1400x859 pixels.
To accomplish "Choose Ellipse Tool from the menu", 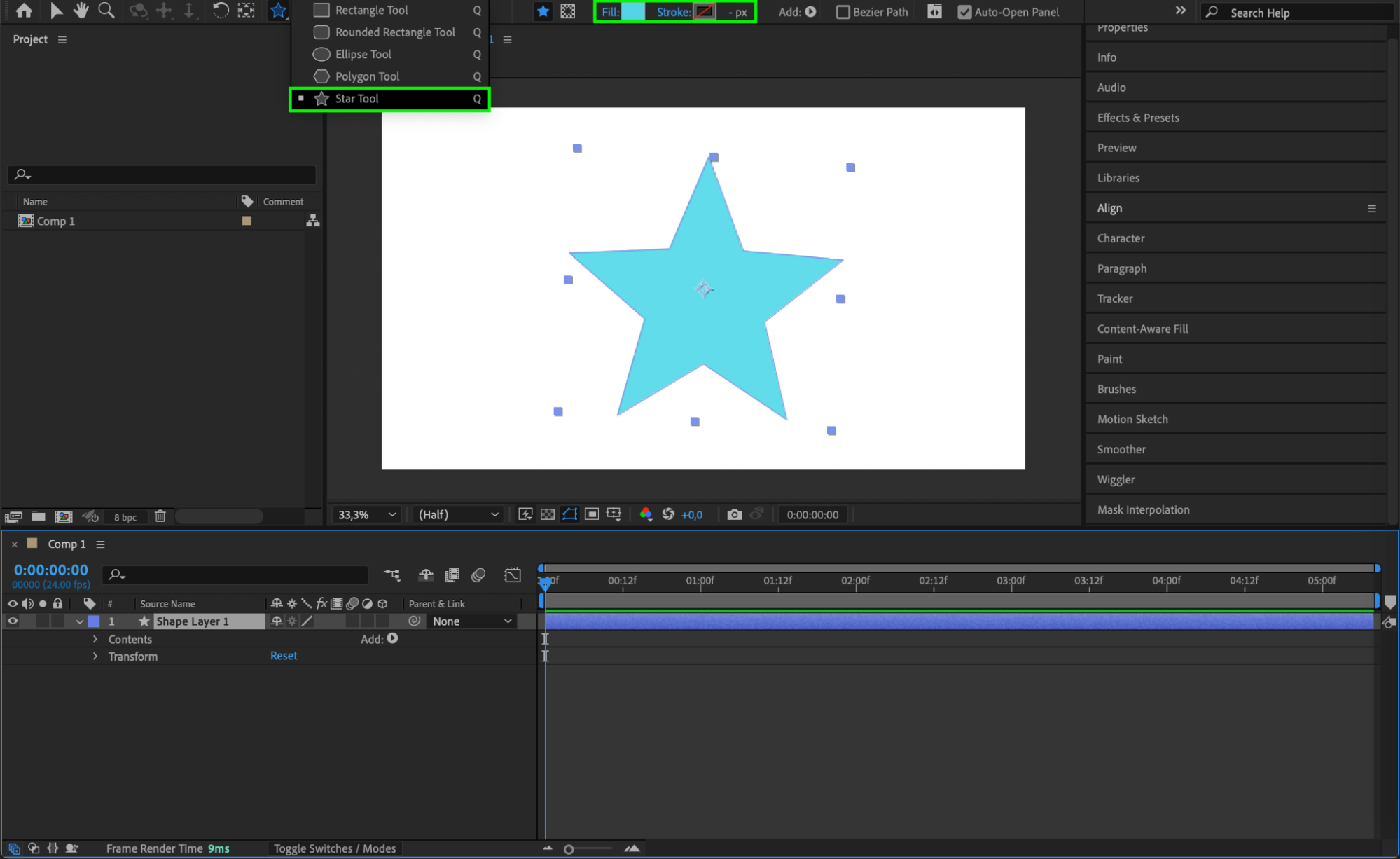I will 363,54.
